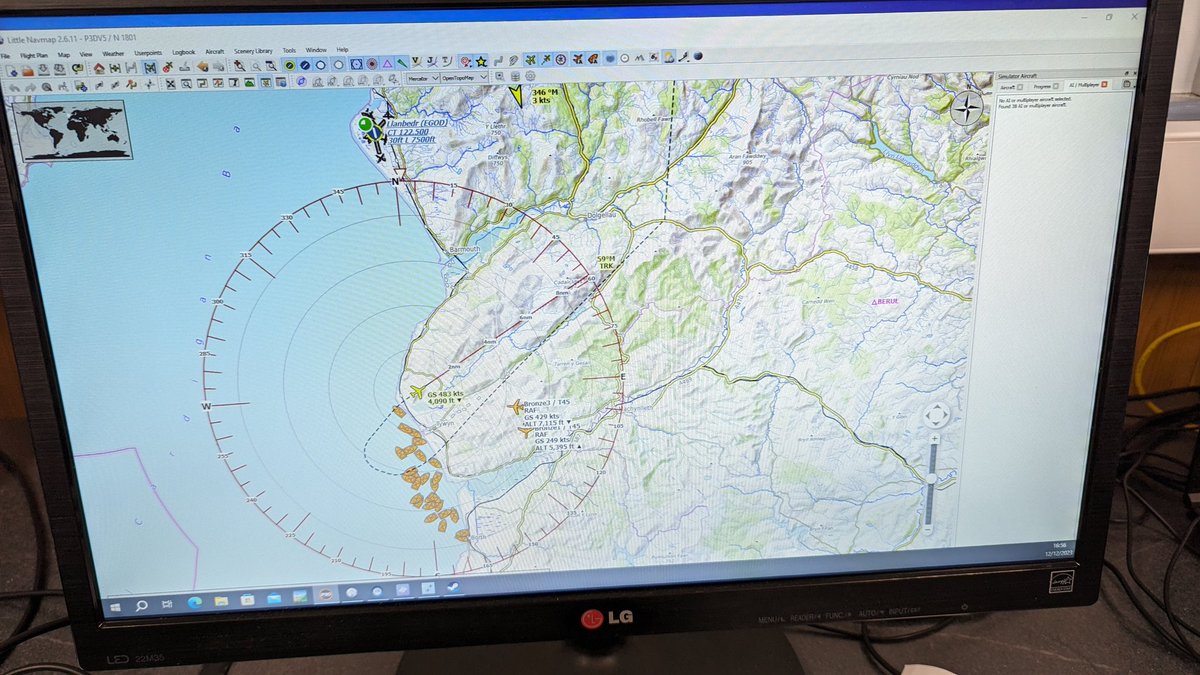This screenshot has height=675, width=1200.
Task: Open the Weather menu
Action: point(113,54)
